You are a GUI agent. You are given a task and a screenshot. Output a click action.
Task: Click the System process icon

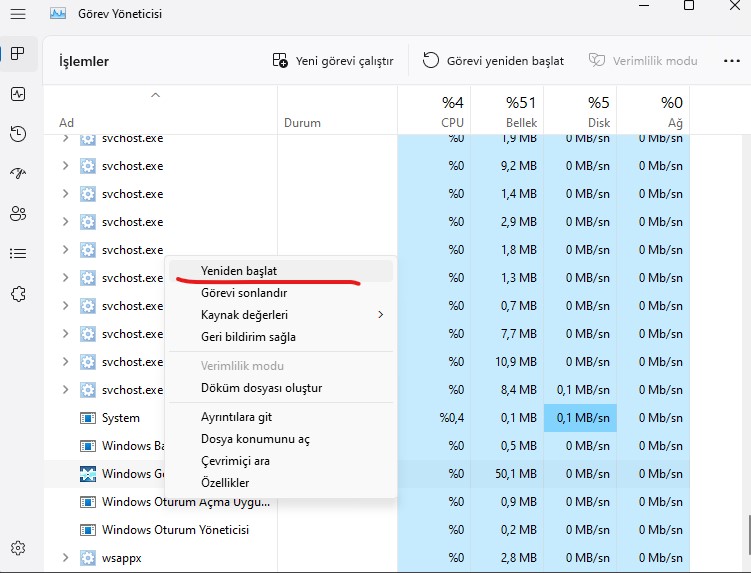(88, 418)
